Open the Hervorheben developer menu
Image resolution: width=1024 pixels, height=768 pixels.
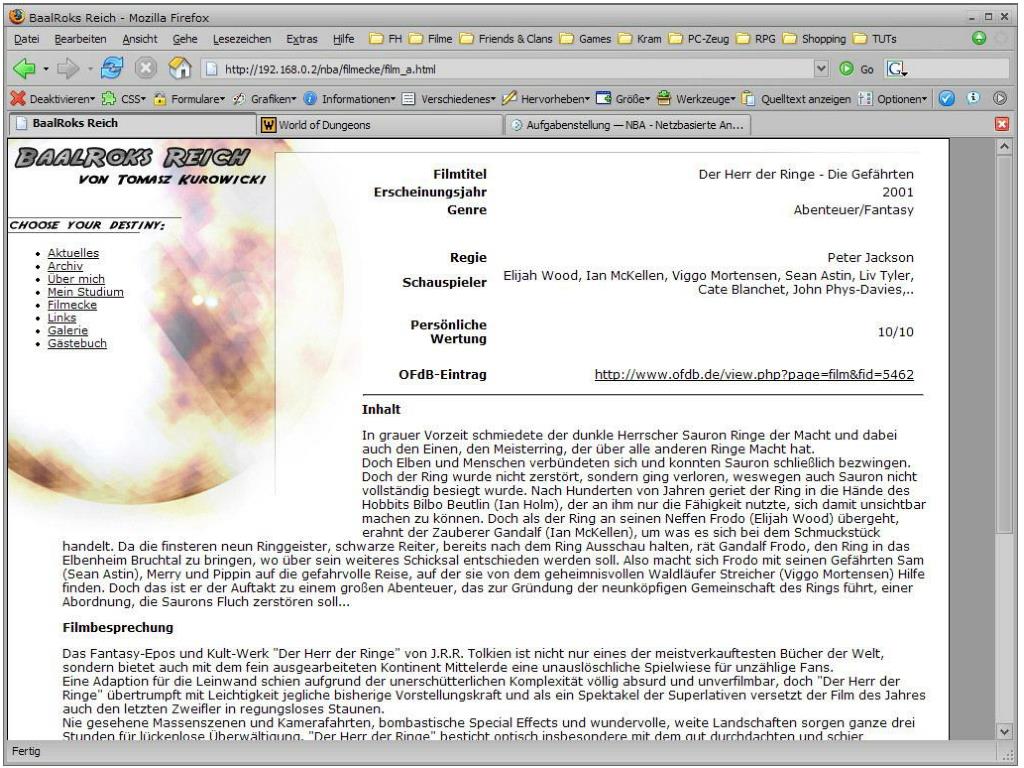click(x=546, y=99)
